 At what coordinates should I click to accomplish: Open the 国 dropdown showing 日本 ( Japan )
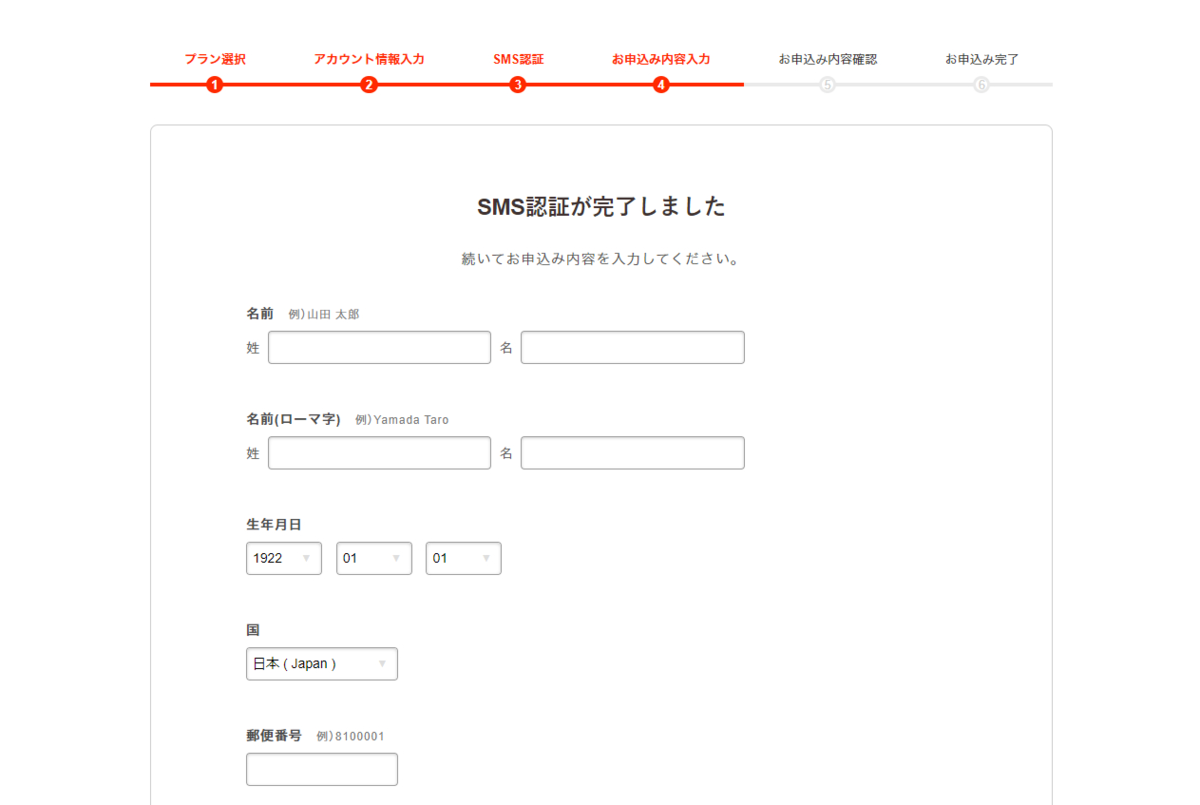(322, 664)
